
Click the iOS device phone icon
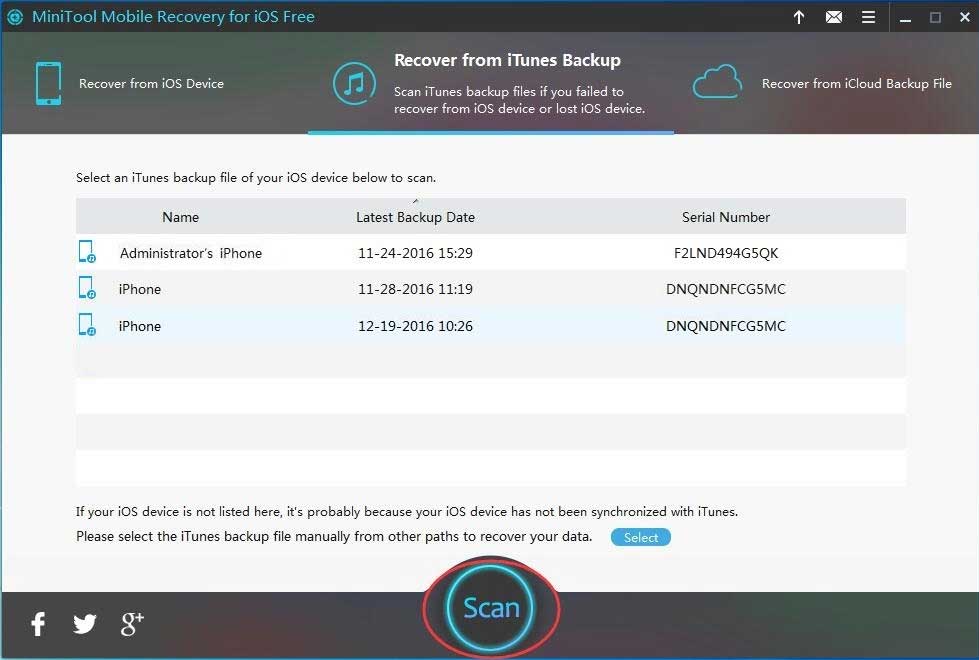49,83
